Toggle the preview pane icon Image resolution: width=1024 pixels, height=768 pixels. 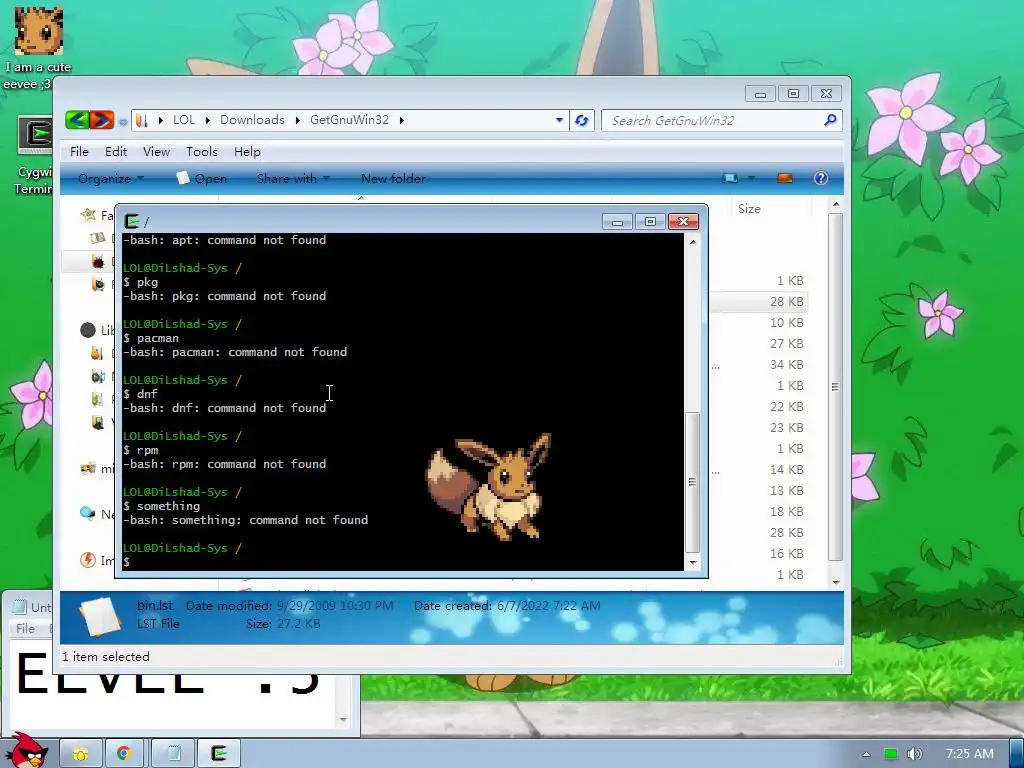785,178
